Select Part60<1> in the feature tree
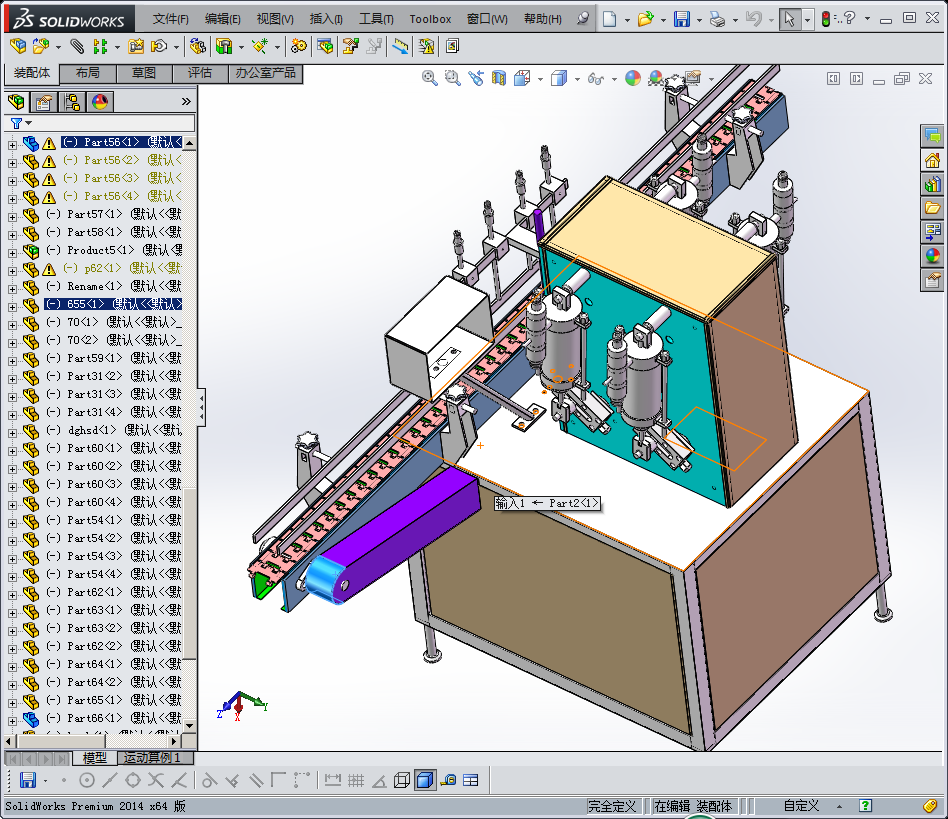Screen dimensions: 948x819 click(95, 448)
